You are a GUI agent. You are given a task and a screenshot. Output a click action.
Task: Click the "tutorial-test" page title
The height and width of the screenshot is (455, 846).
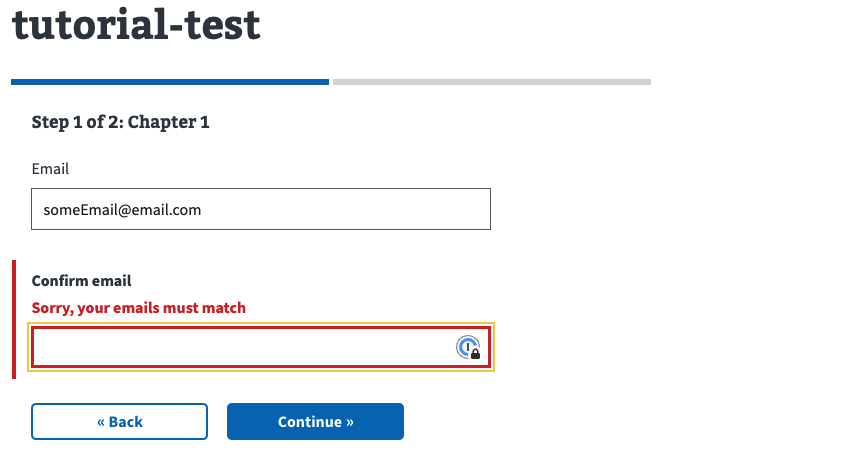click(x=136, y=25)
